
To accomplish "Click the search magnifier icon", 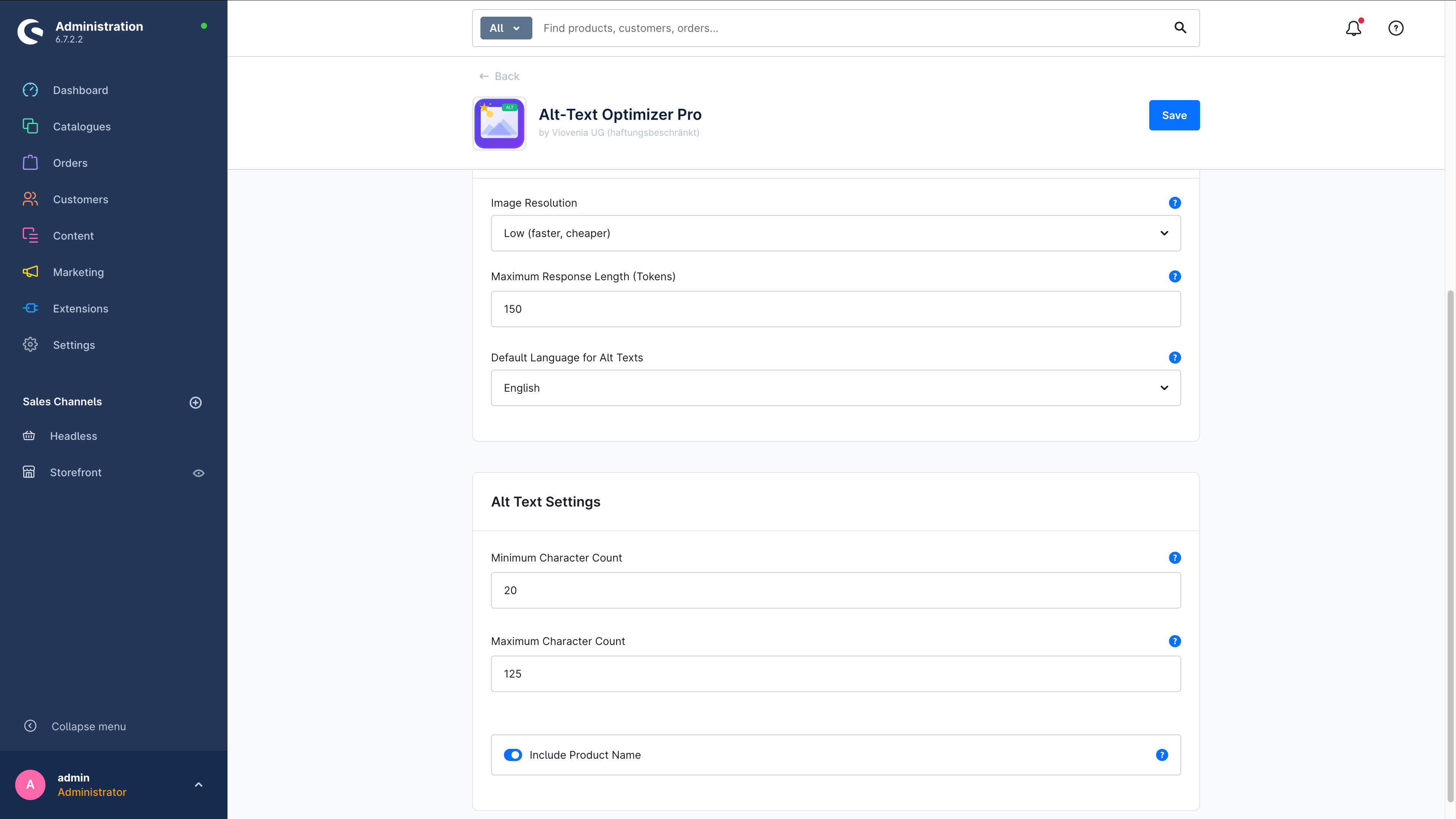I will click(1180, 28).
